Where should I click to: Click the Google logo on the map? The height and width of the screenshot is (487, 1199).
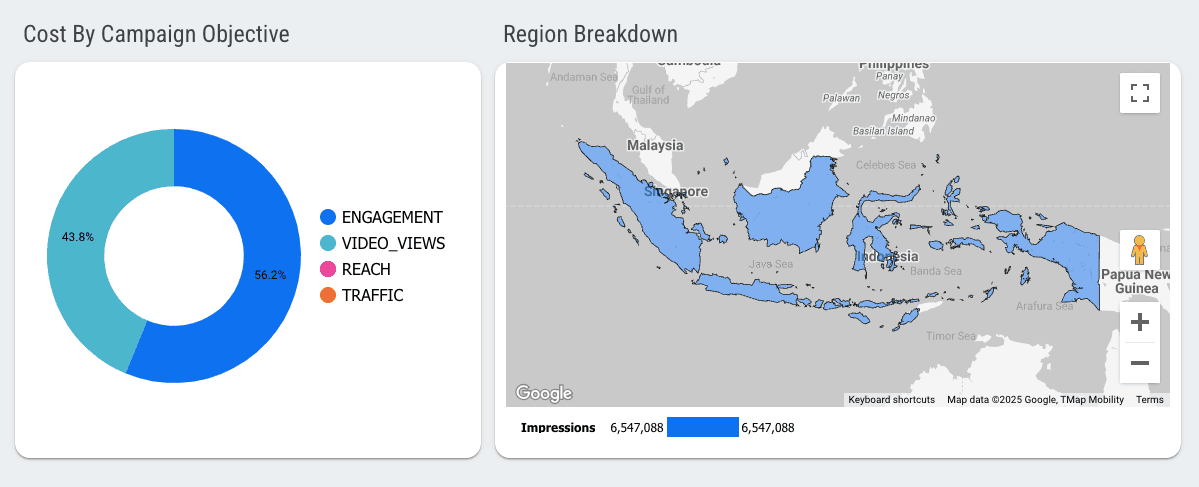544,393
